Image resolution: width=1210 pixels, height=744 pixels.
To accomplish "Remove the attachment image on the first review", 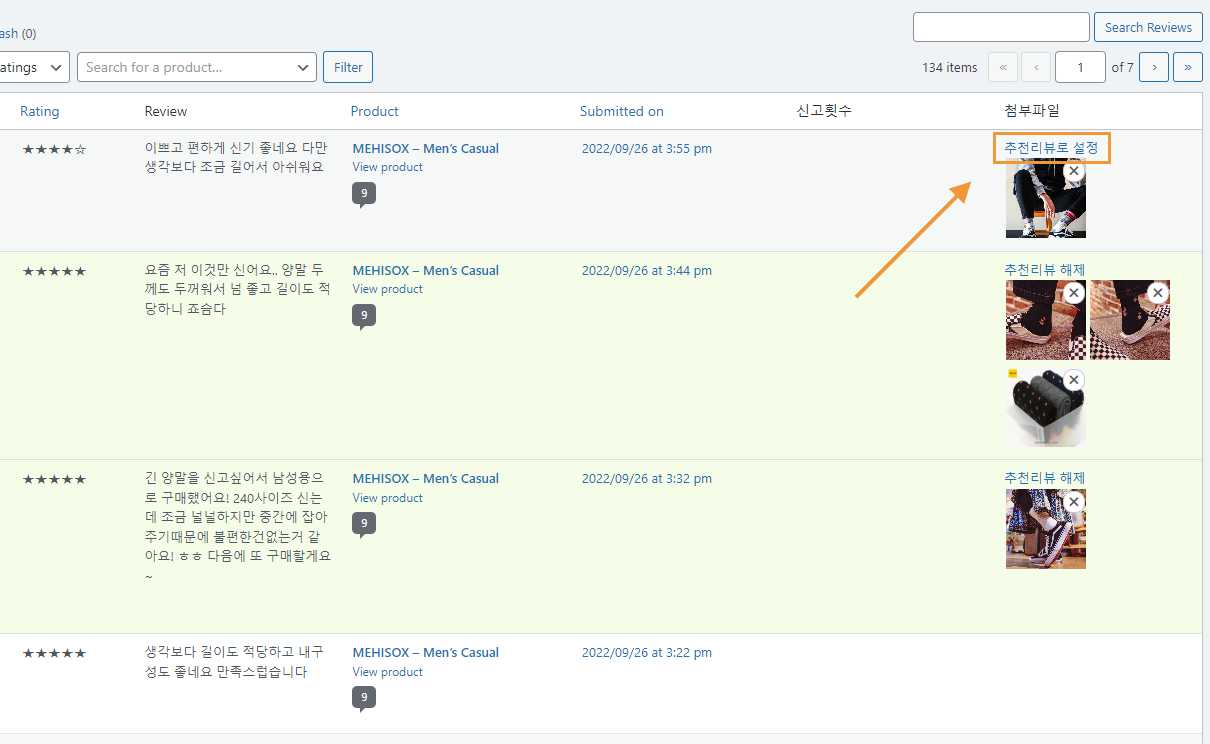I will coord(1074,171).
